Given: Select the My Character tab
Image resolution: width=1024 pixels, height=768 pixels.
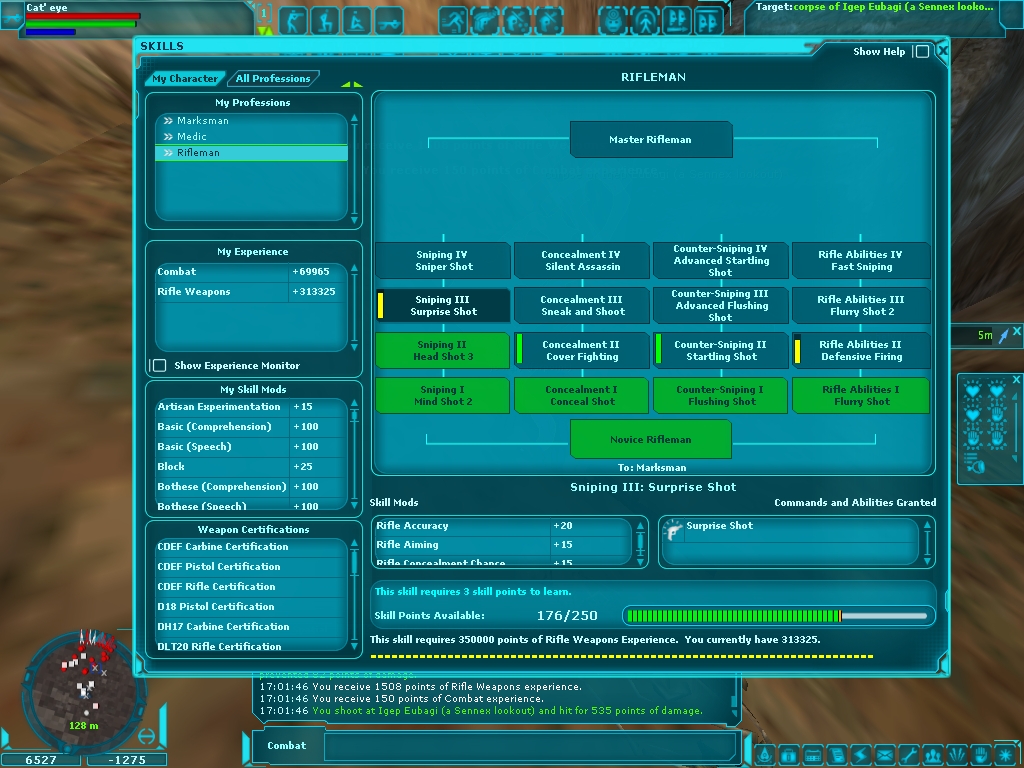Looking at the screenshot, I should [x=184, y=78].
